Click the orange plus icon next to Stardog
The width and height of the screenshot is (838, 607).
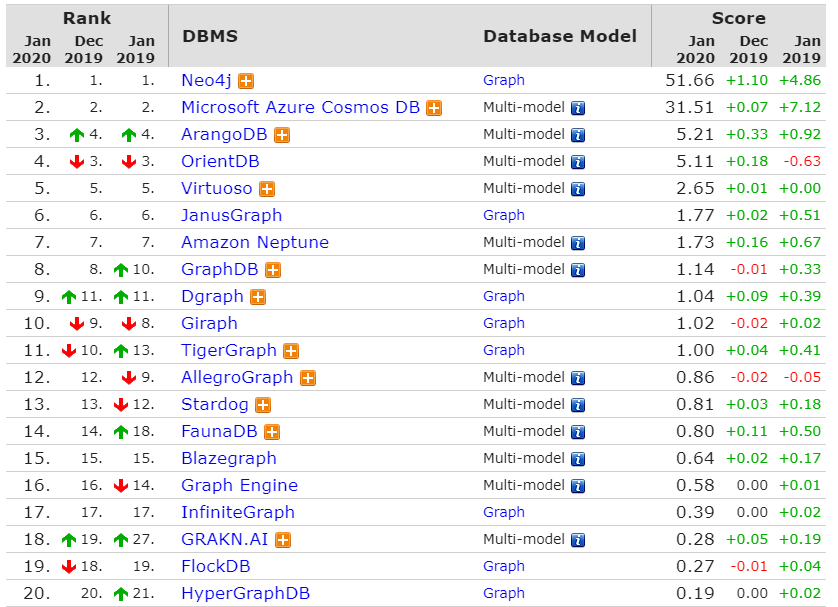tap(263, 405)
